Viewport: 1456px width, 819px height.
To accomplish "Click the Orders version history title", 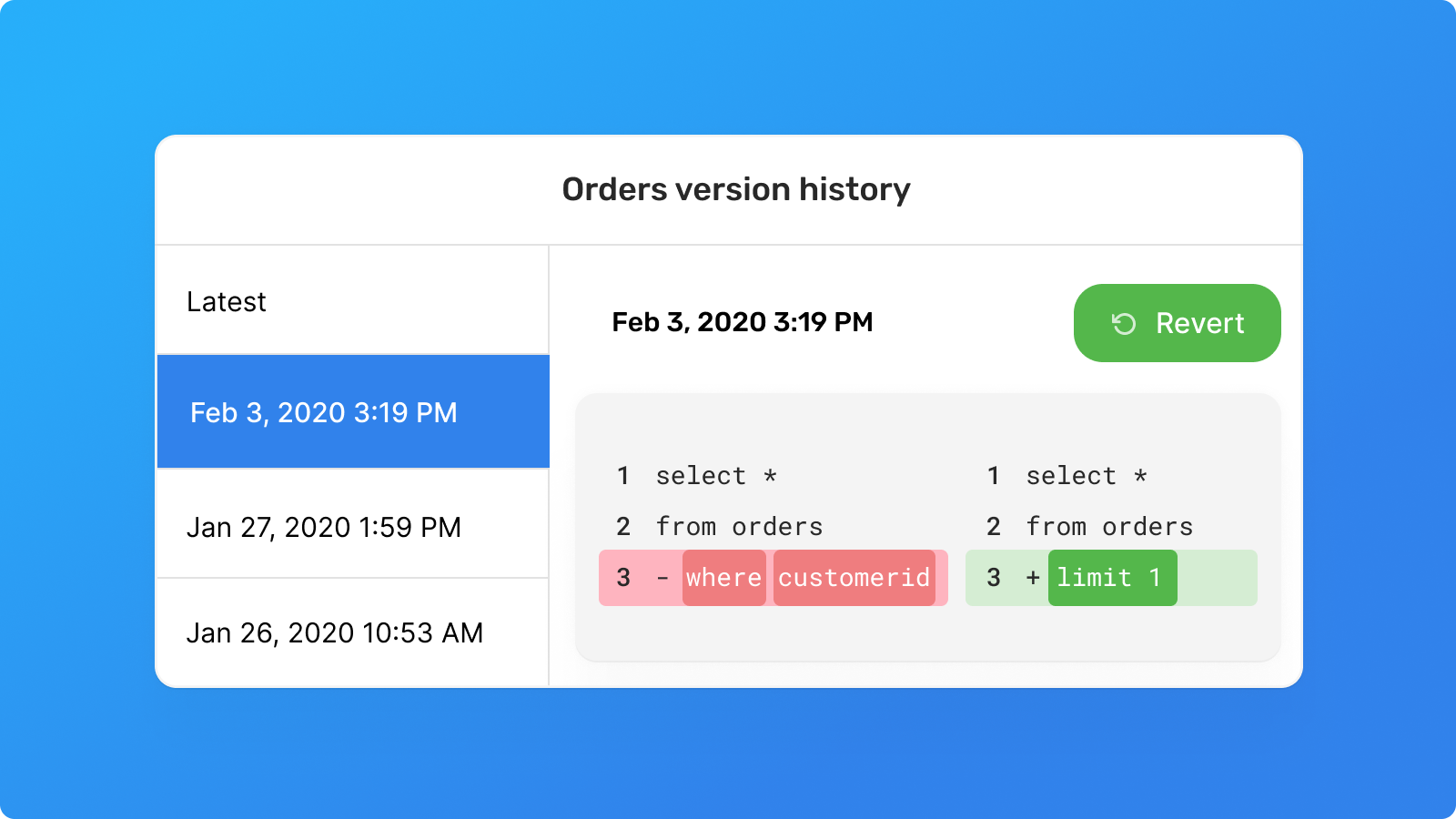I will coord(736,189).
